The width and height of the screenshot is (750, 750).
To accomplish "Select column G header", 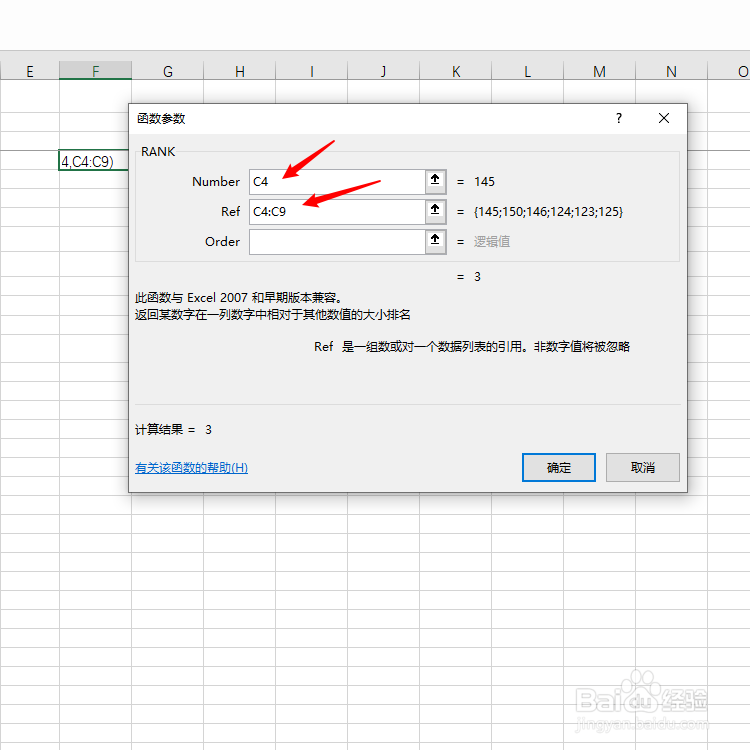I will pyautogui.click(x=167, y=71).
